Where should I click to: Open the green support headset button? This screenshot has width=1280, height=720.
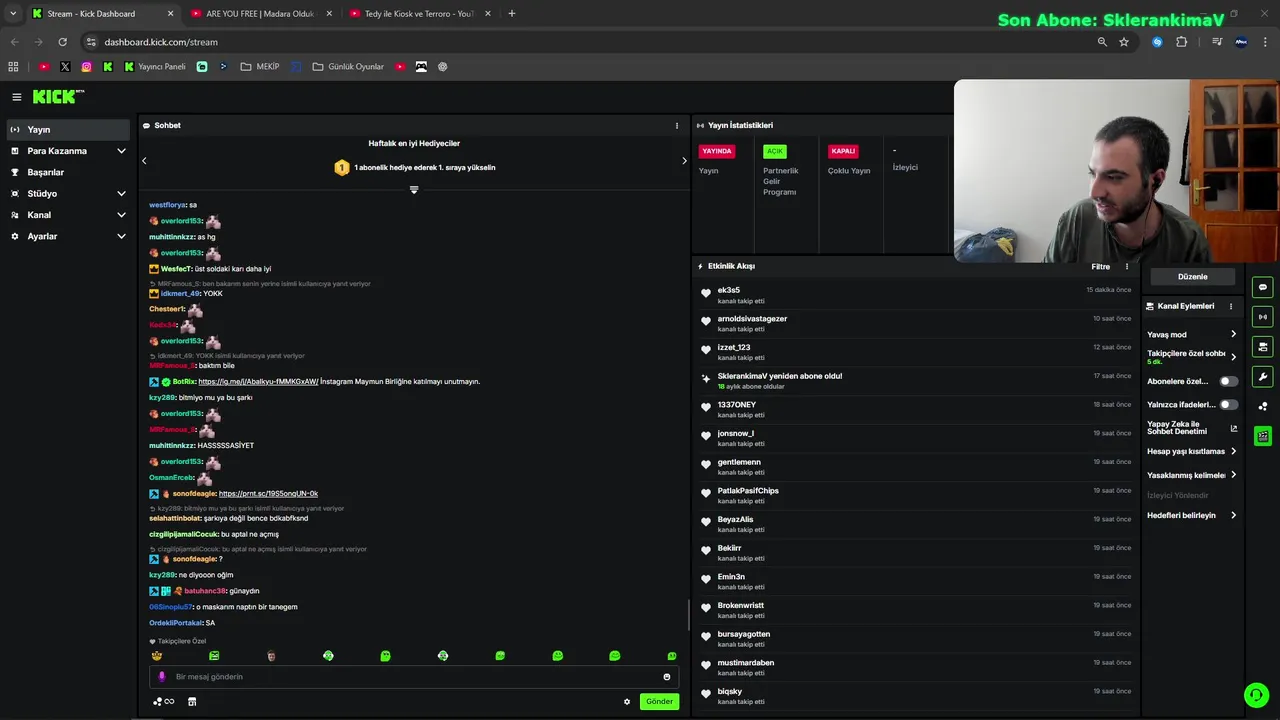(1255, 695)
